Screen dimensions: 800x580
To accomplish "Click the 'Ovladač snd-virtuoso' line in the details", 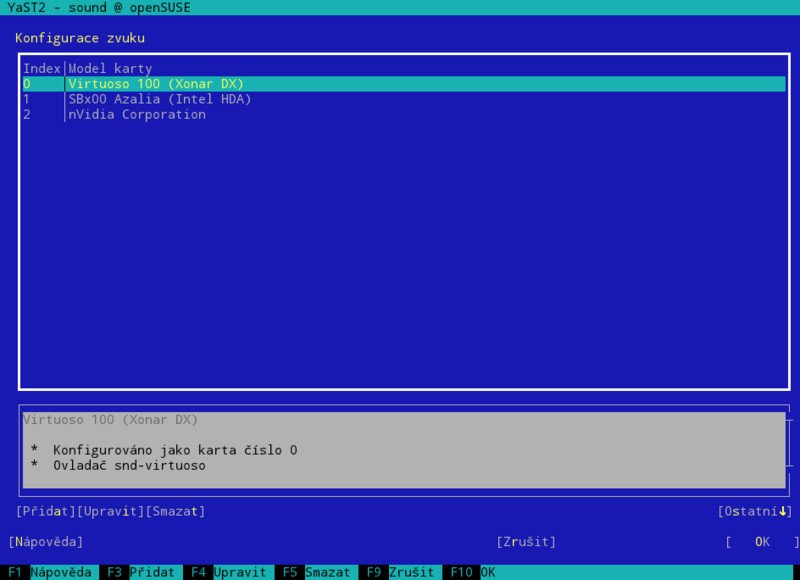I will coord(129,465).
